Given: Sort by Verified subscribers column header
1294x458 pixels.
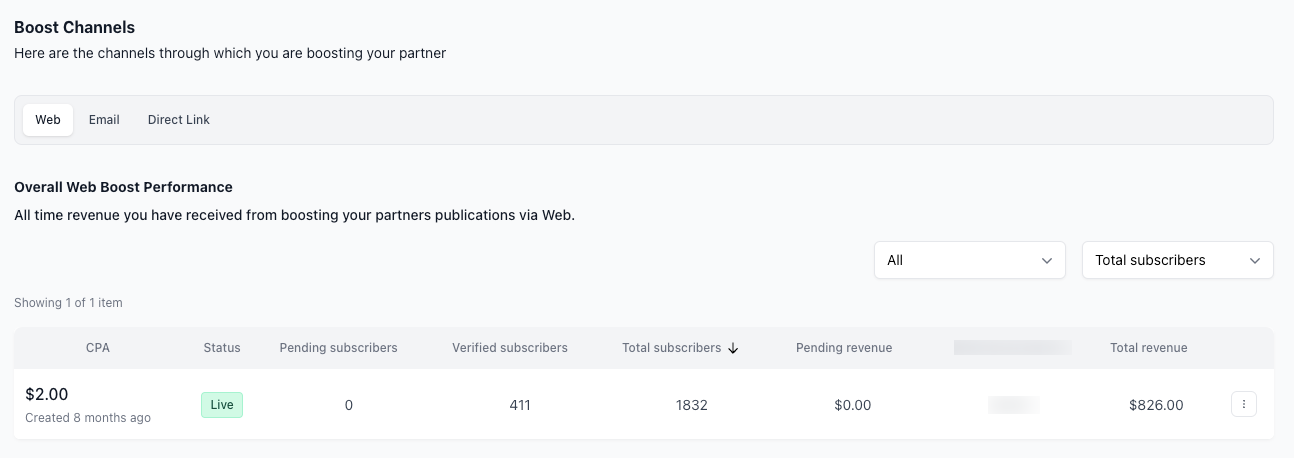Looking at the screenshot, I should click(x=509, y=348).
